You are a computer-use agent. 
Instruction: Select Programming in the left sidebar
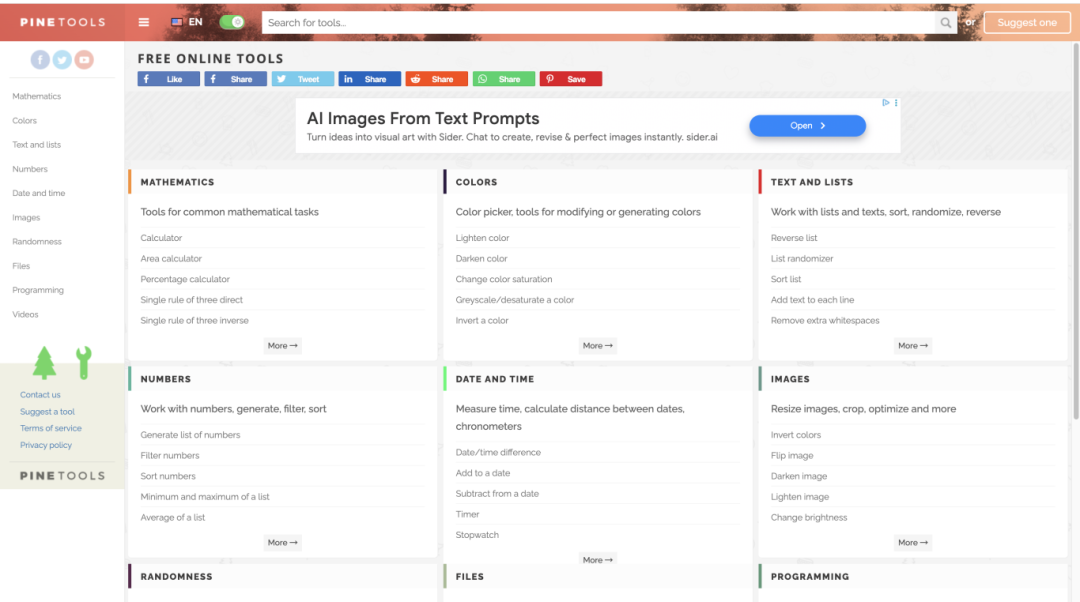38,290
